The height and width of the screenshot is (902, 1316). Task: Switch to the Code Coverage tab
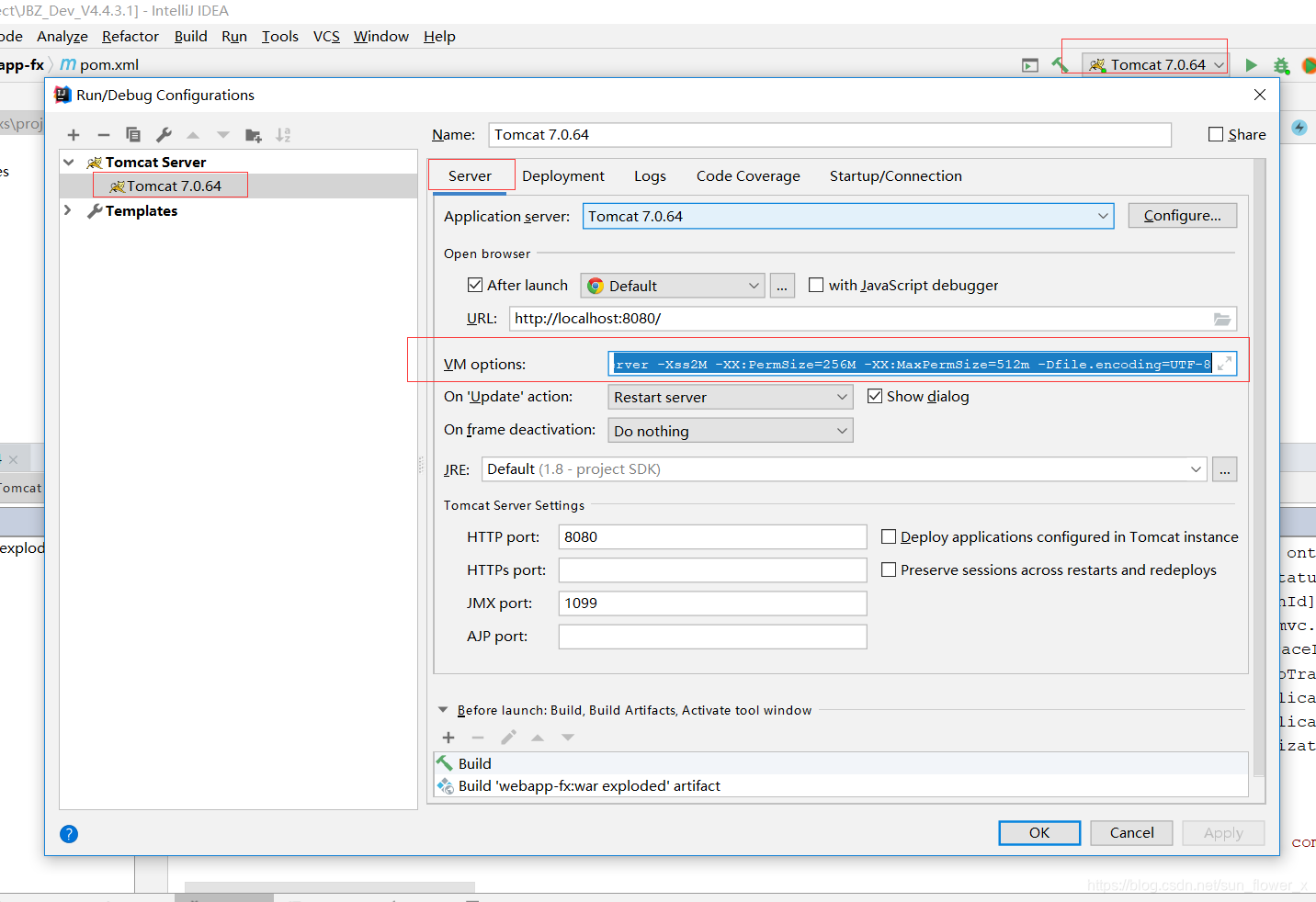tap(748, 175)
